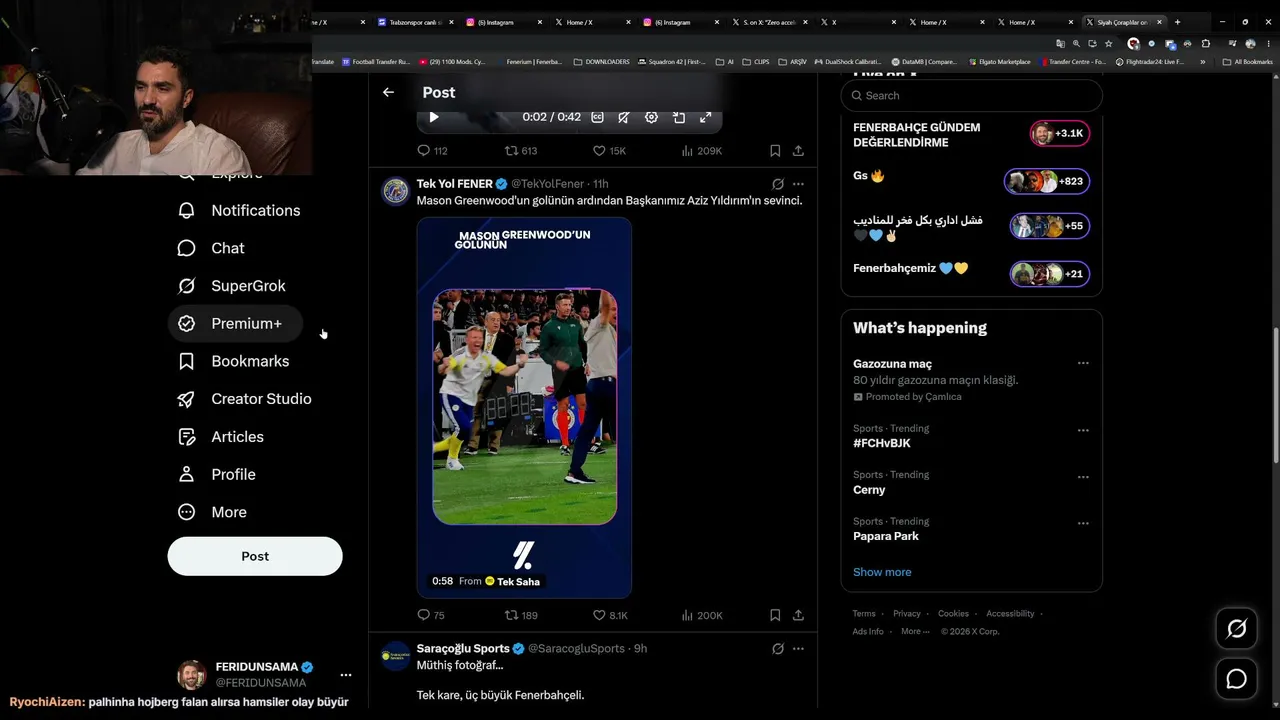Viewport: 1280px width, 720px height.
Task: Toggle closed captions on the video
Action: click(597, 117)
